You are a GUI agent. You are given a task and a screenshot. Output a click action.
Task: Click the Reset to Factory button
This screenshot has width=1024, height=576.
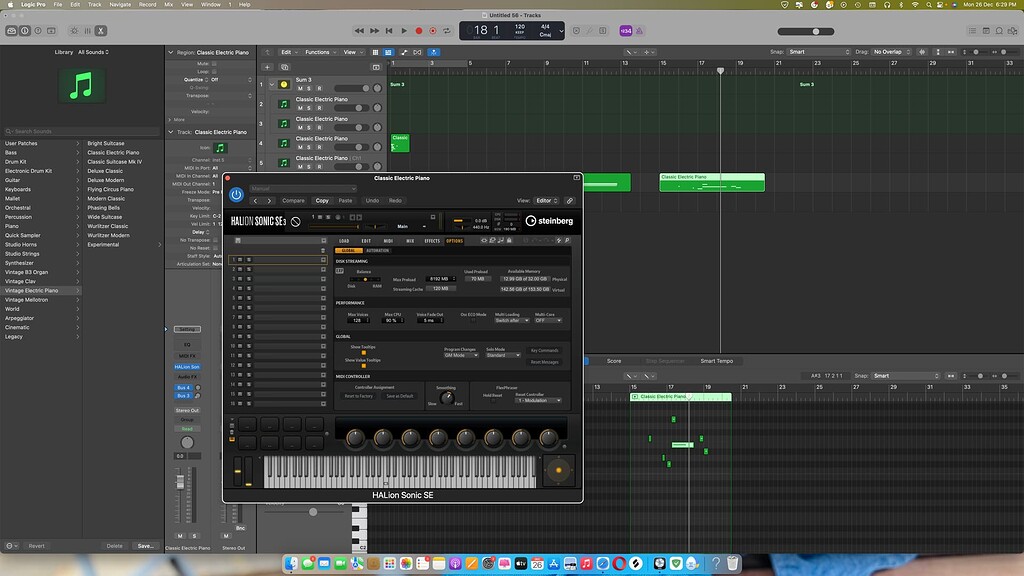pos(358,396)
